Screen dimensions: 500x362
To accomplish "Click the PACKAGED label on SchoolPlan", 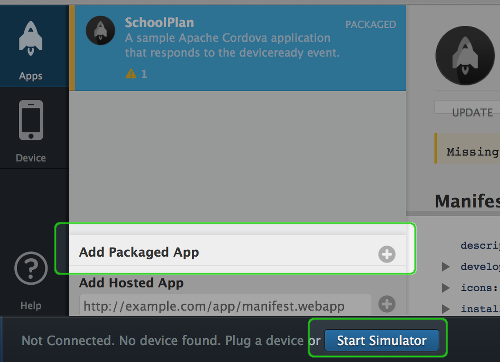I will tap(371, 25).
